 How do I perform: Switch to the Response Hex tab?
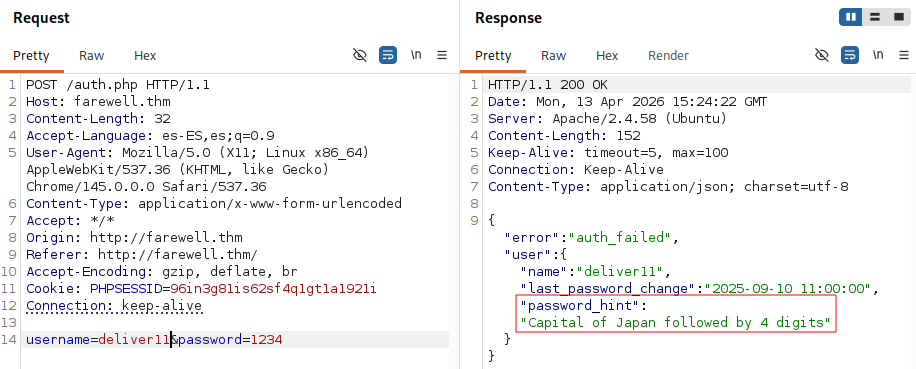click(x=607, y=55)
